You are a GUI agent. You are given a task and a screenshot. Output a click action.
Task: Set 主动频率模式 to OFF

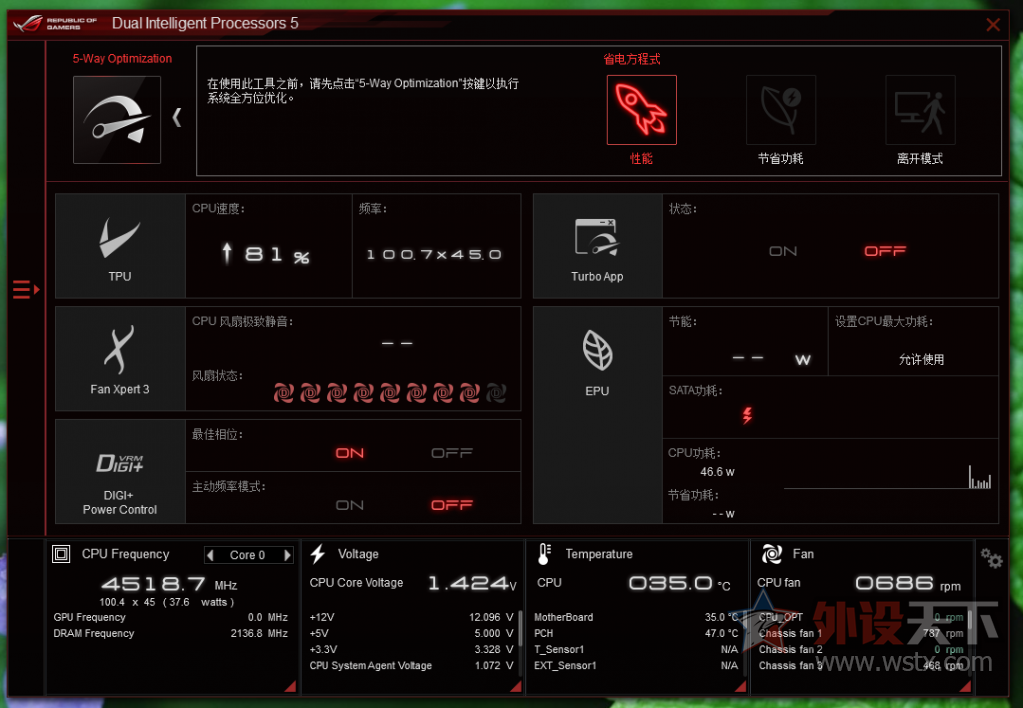(x=451, y=505)
